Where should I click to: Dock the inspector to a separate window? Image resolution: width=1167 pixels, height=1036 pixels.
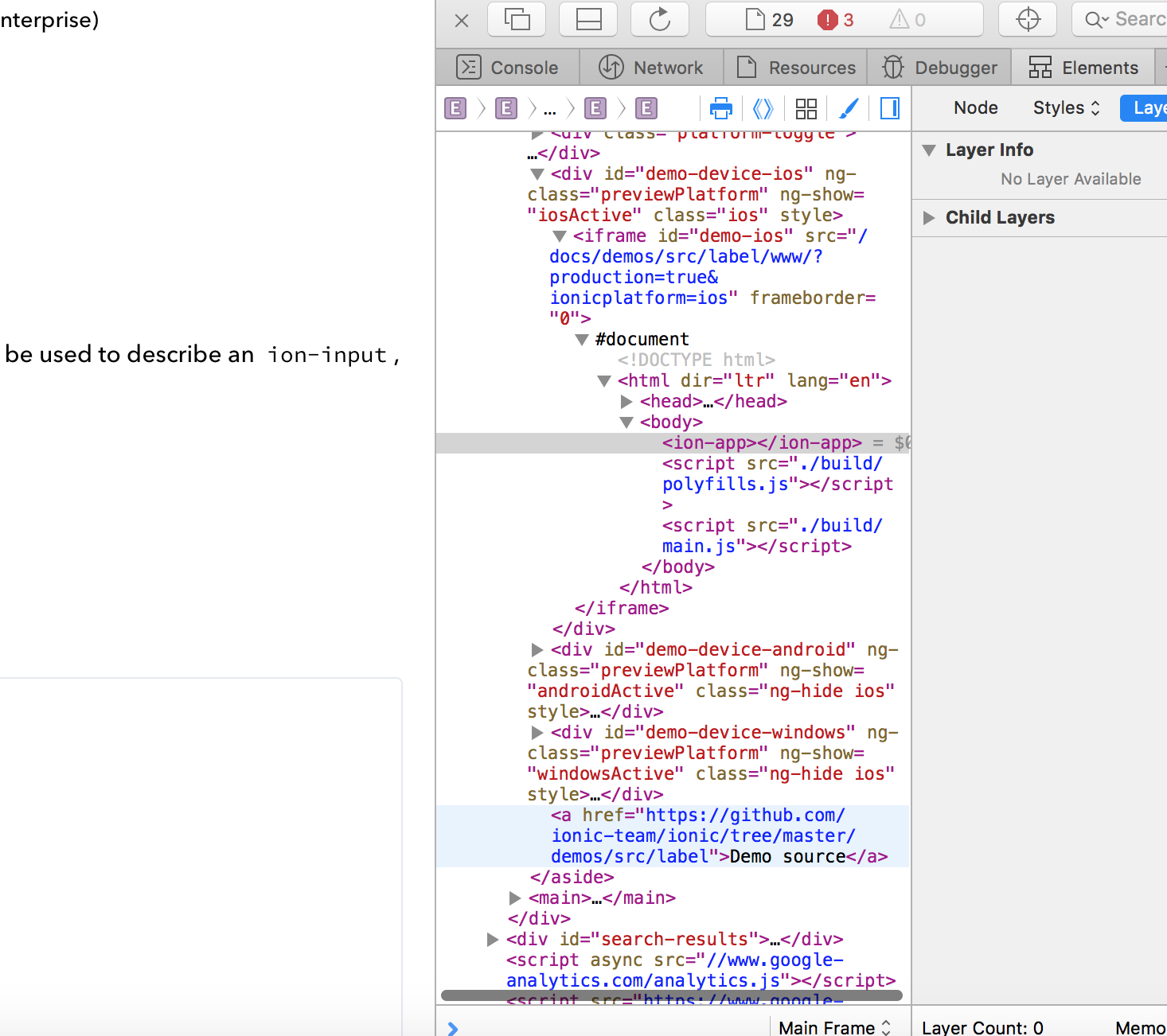point(517,19)
